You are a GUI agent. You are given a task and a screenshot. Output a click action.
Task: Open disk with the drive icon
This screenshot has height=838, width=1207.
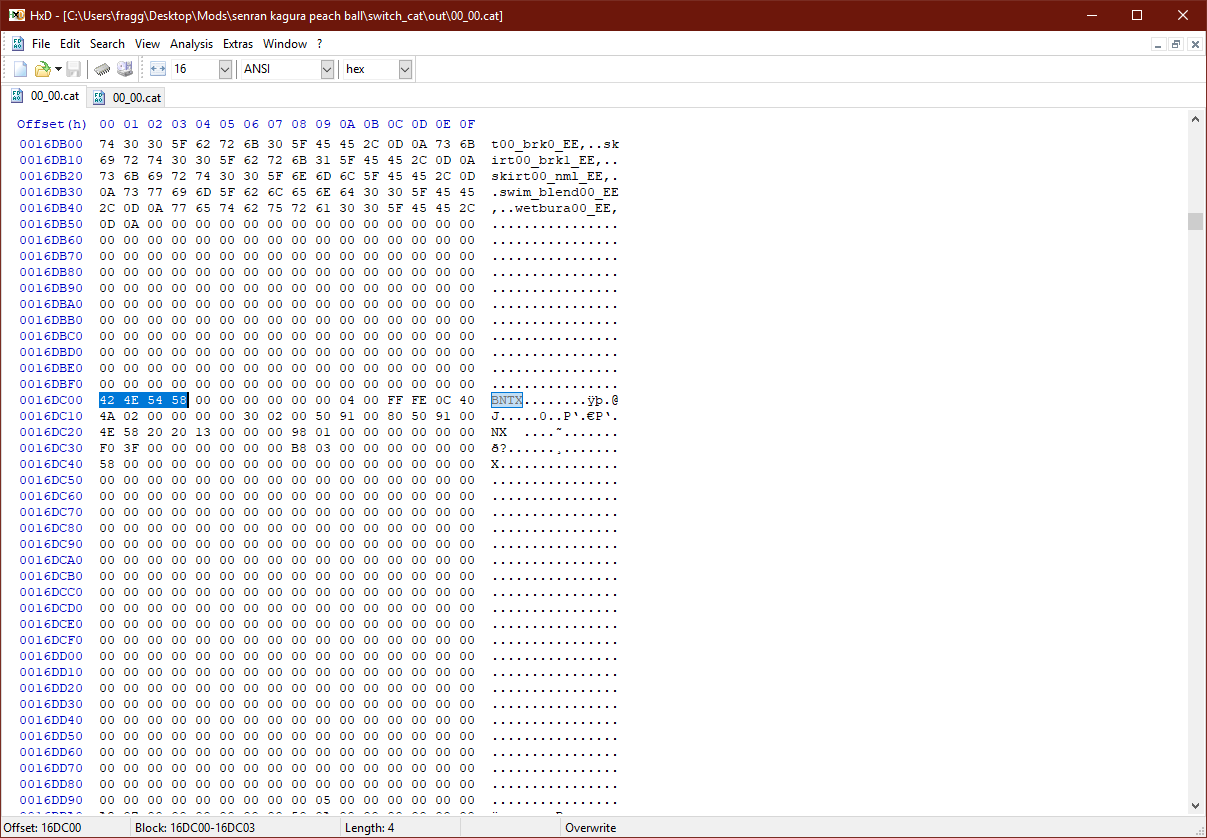[x=125, y=69]
